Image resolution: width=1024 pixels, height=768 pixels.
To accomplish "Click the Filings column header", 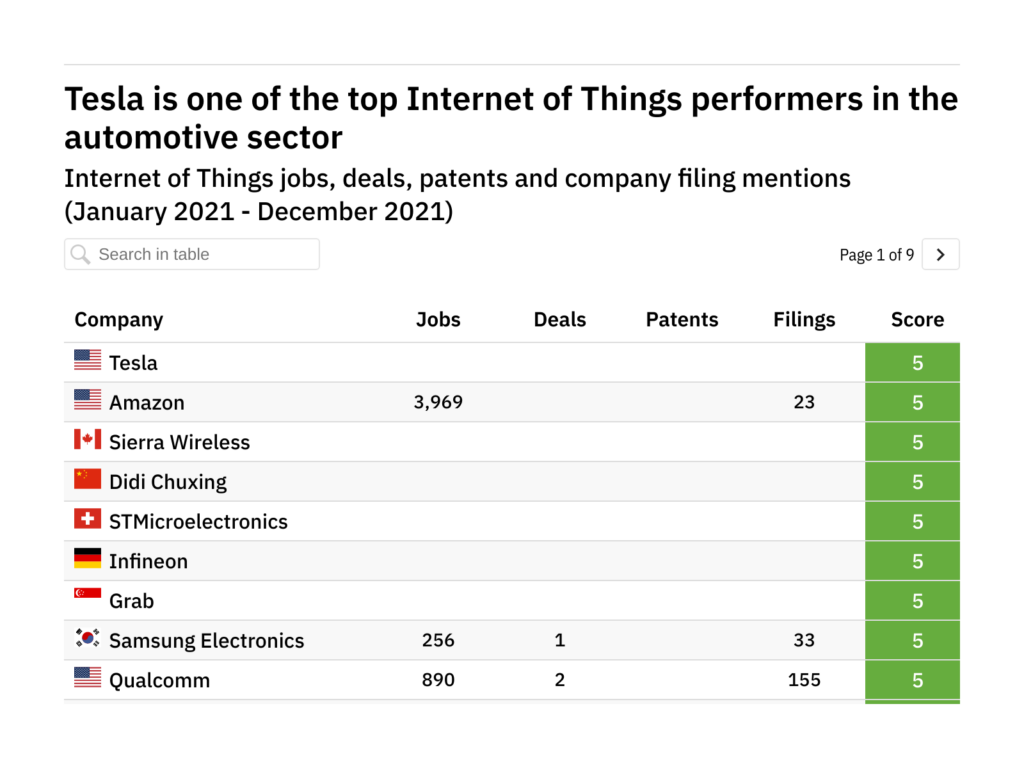I will (804, 320).
